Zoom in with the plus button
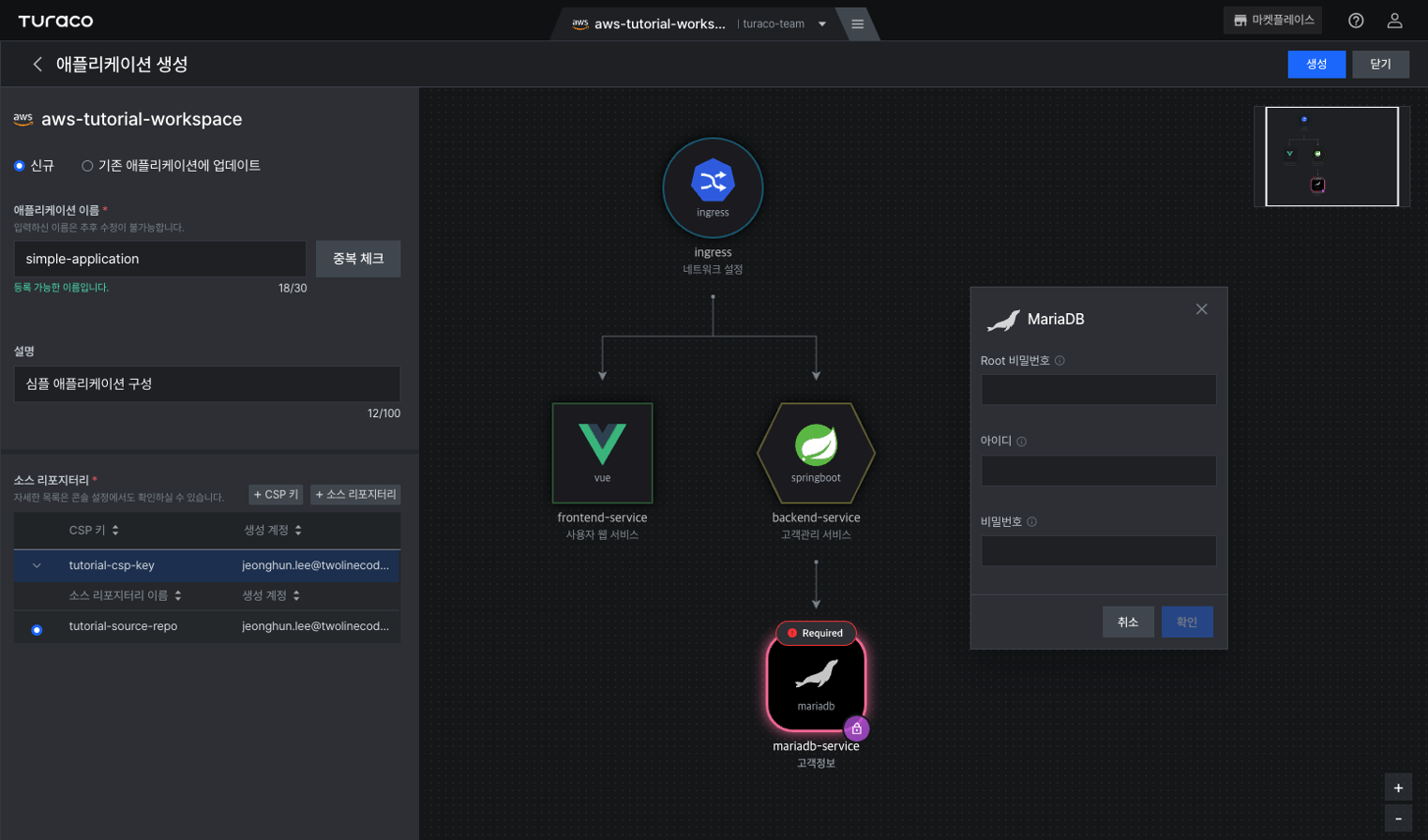1428x840 pixels. [x=1398, y=787]
